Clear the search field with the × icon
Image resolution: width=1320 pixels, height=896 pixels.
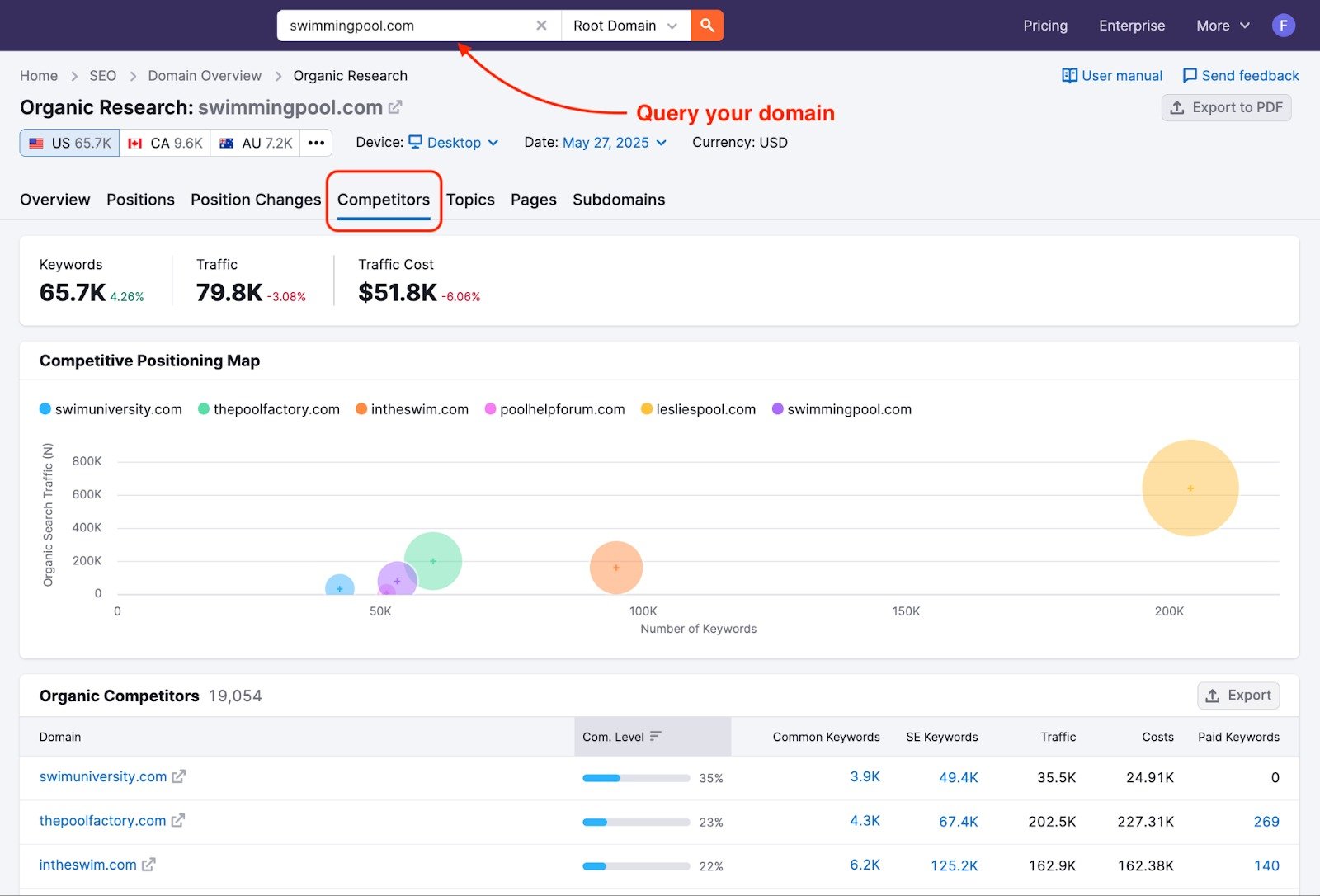tap(541, 25)
